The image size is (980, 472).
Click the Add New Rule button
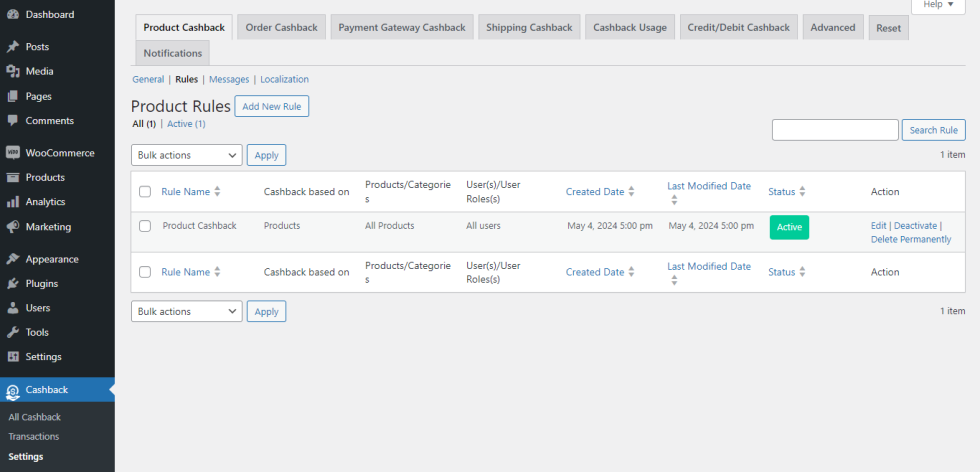click(x=271, y=106)
